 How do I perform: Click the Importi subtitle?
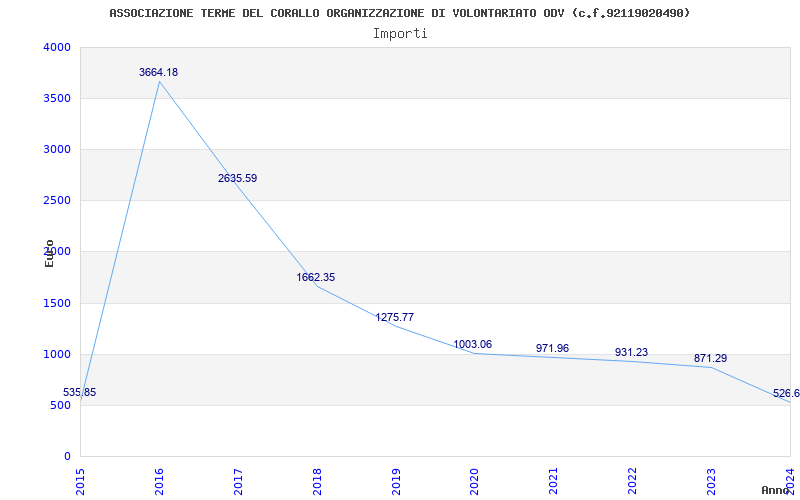(x=400, y=34)
